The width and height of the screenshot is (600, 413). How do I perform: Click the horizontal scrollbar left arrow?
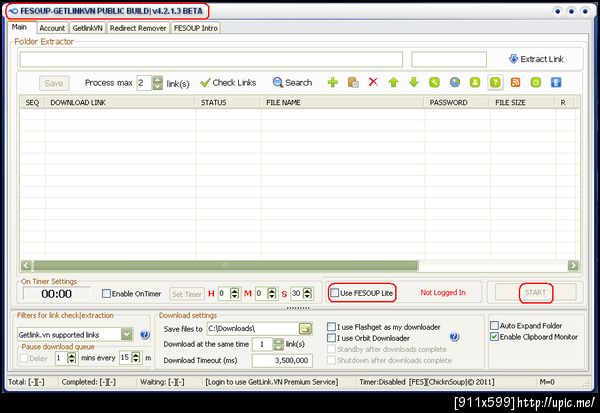[26, 265]
